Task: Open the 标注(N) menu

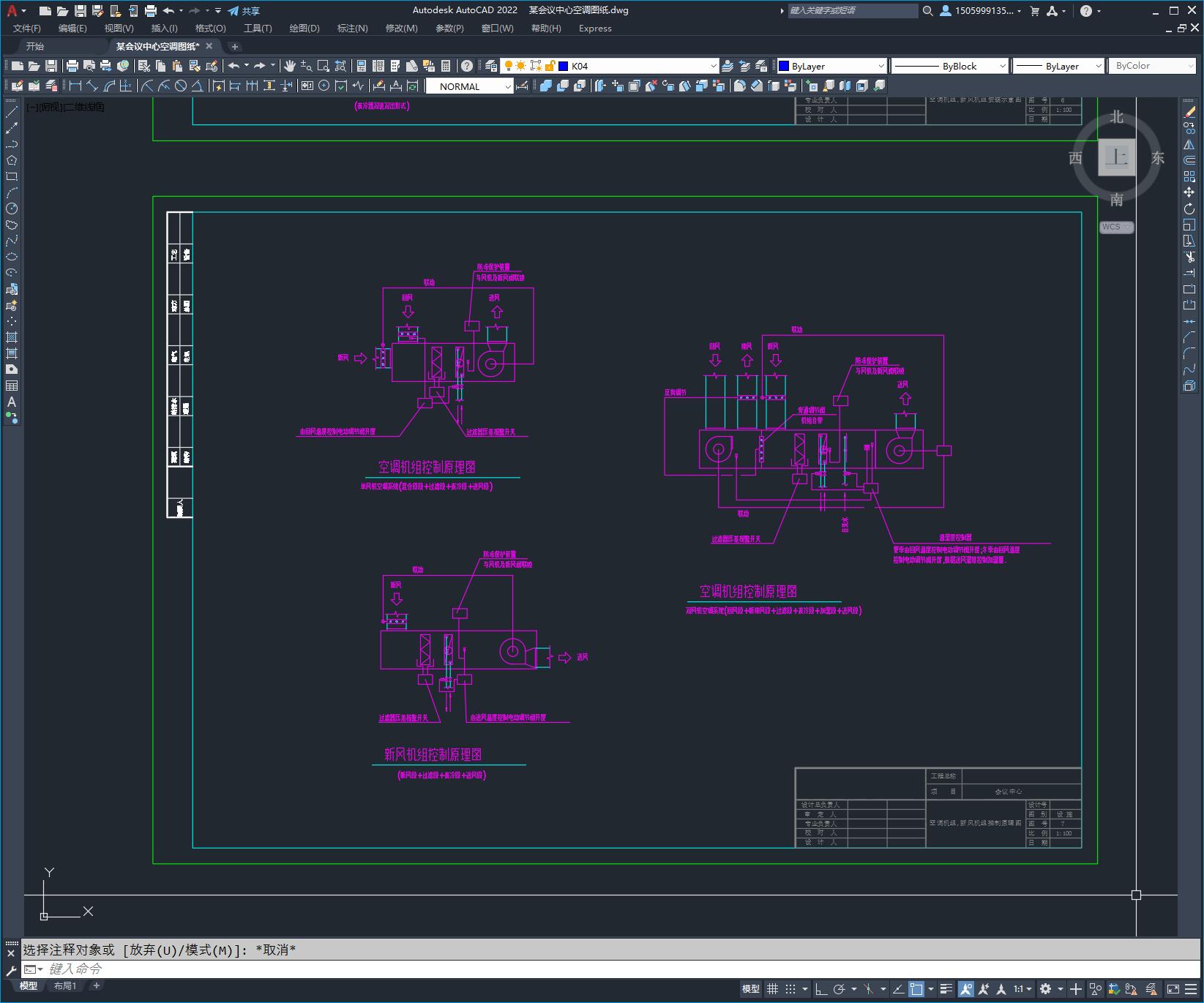Action: [352, 29]
